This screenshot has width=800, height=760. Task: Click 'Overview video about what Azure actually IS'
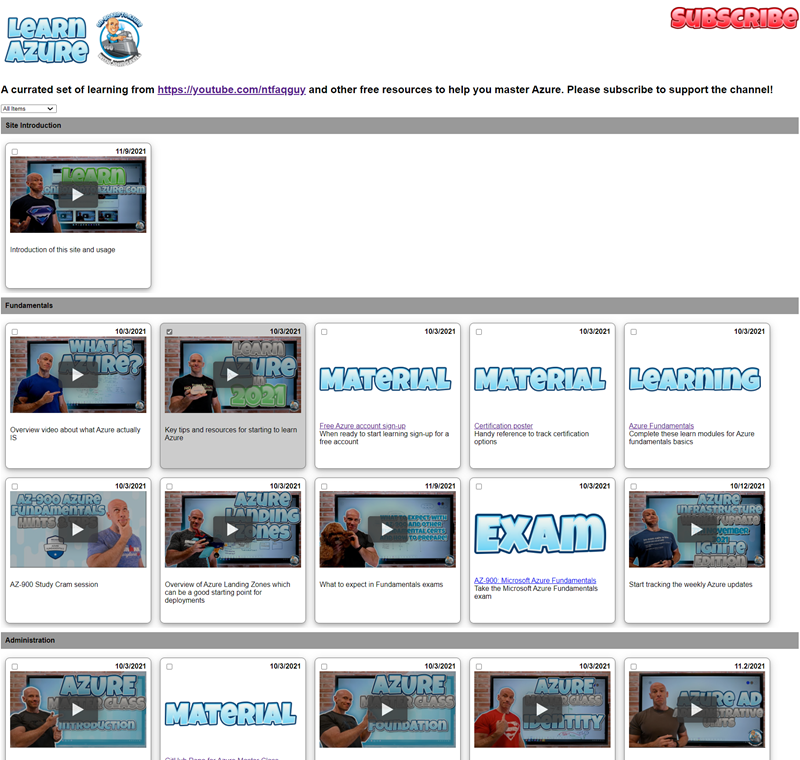75,434
